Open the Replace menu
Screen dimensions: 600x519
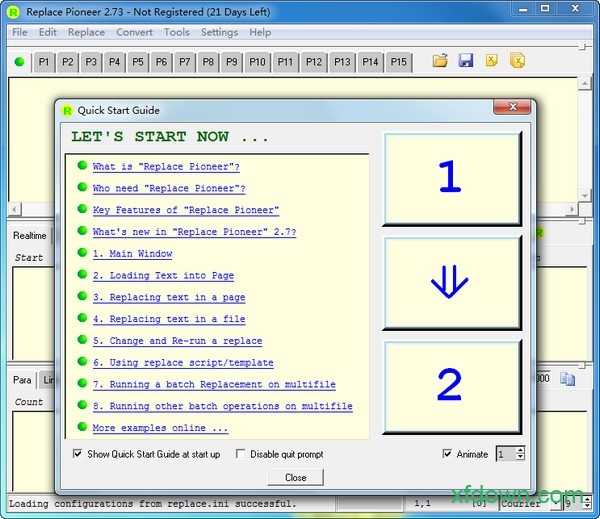point(86,32)
